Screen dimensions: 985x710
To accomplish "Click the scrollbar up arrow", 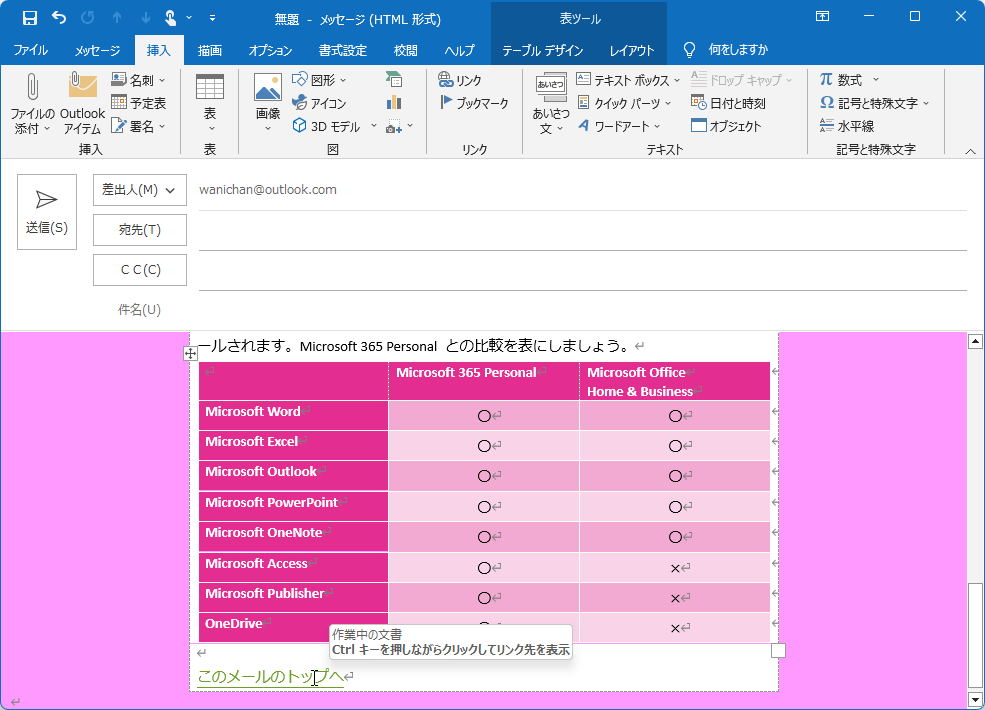I will tap(975, 342).
